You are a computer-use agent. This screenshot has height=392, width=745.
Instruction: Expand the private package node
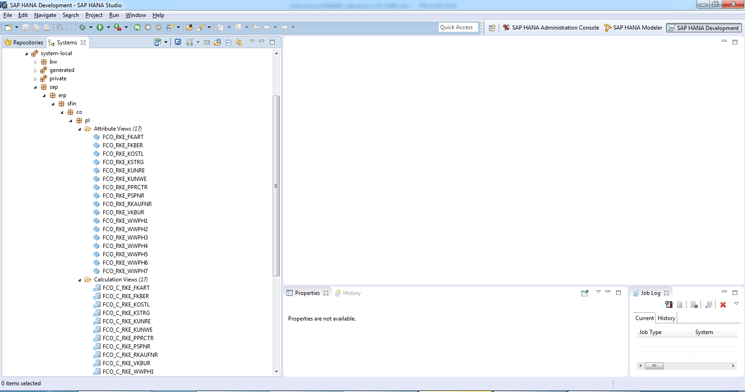pos(35,79)
